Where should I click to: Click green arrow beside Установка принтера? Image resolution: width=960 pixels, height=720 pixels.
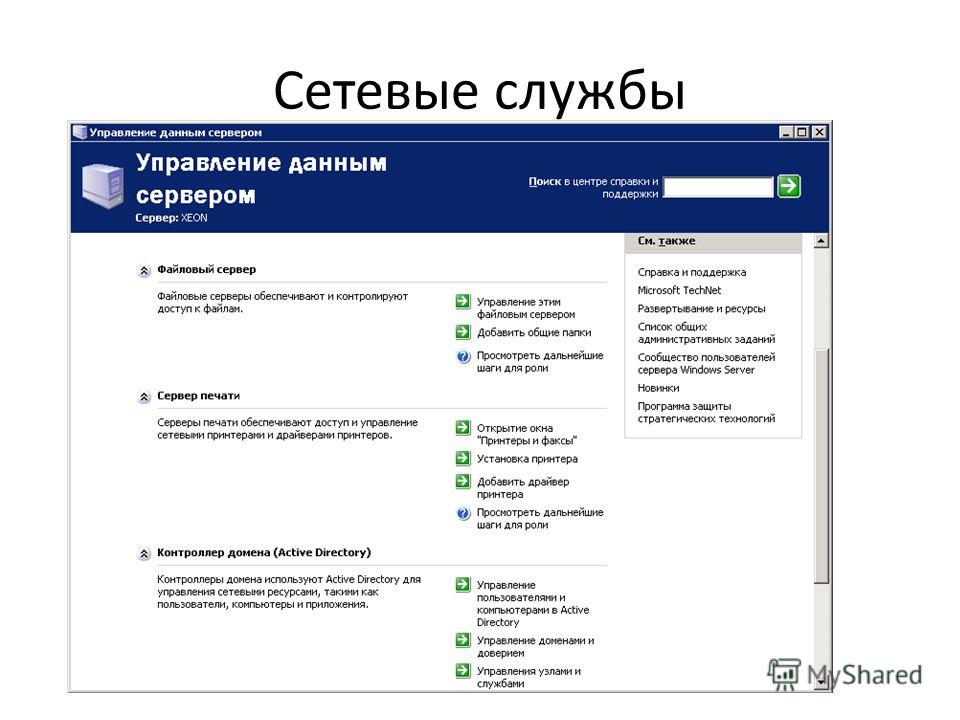(x=463, y=458)
